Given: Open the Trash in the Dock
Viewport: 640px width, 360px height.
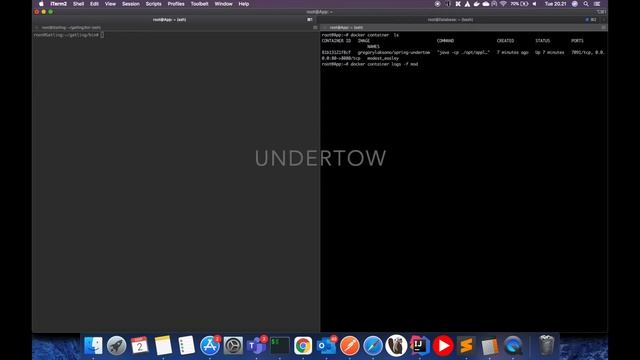Looking at the screenshot, I should click(546, 345).
